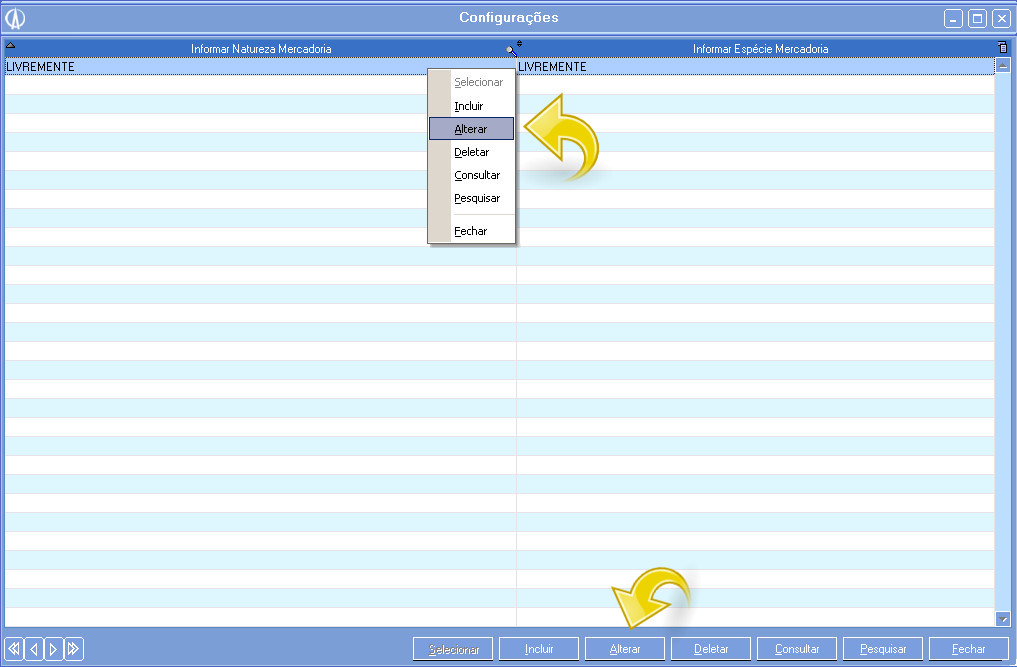Go to previous record arrow

[34, 649]
